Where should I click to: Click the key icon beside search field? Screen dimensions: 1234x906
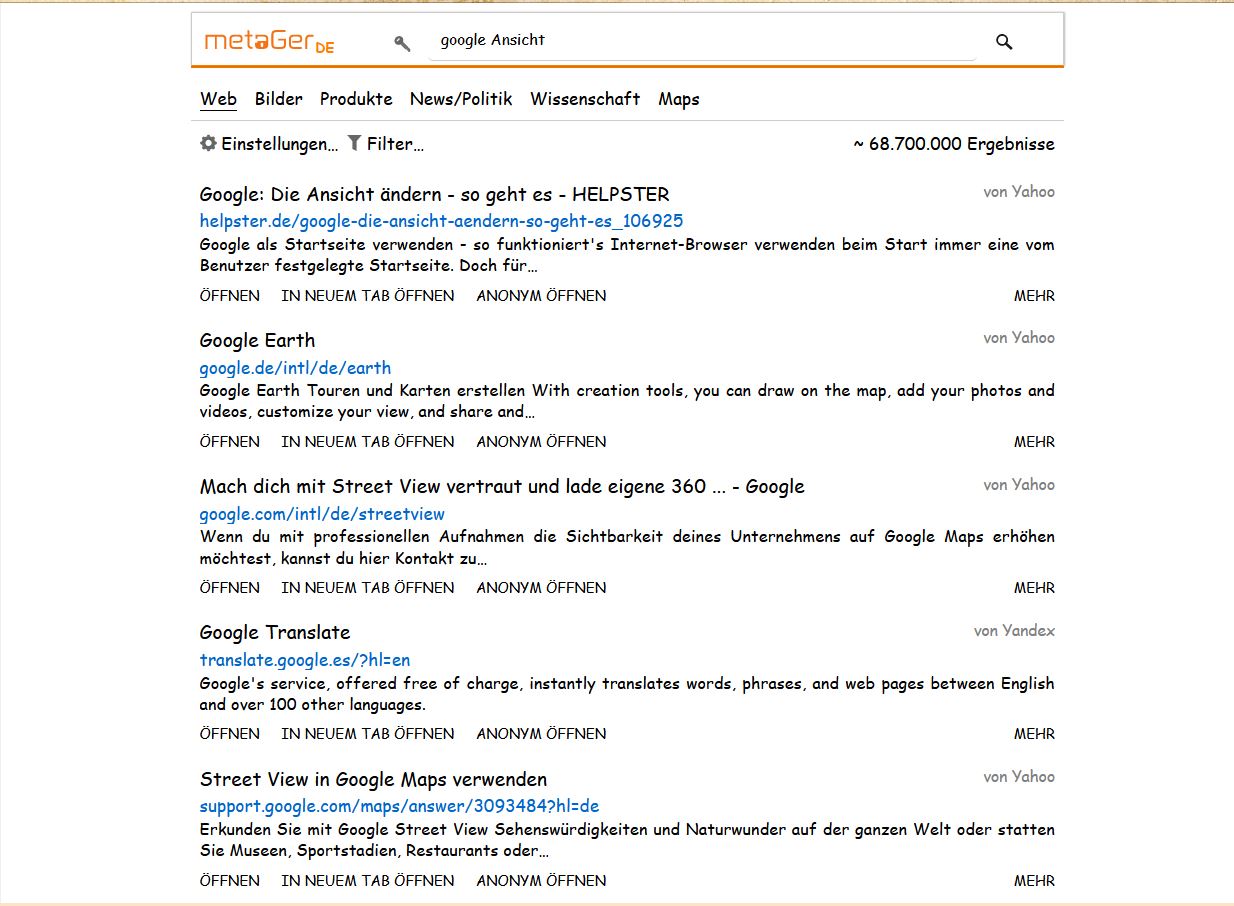coord(402,43)
